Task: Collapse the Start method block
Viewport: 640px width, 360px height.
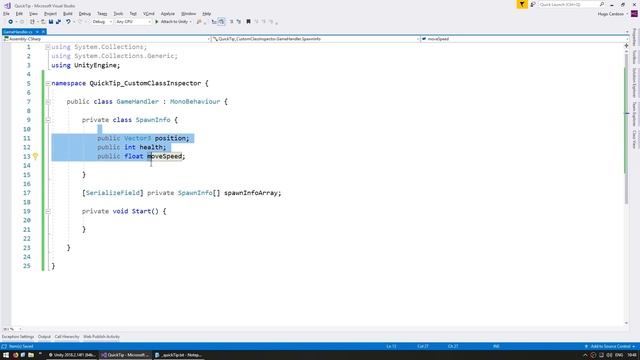Action: coord(48,211)
